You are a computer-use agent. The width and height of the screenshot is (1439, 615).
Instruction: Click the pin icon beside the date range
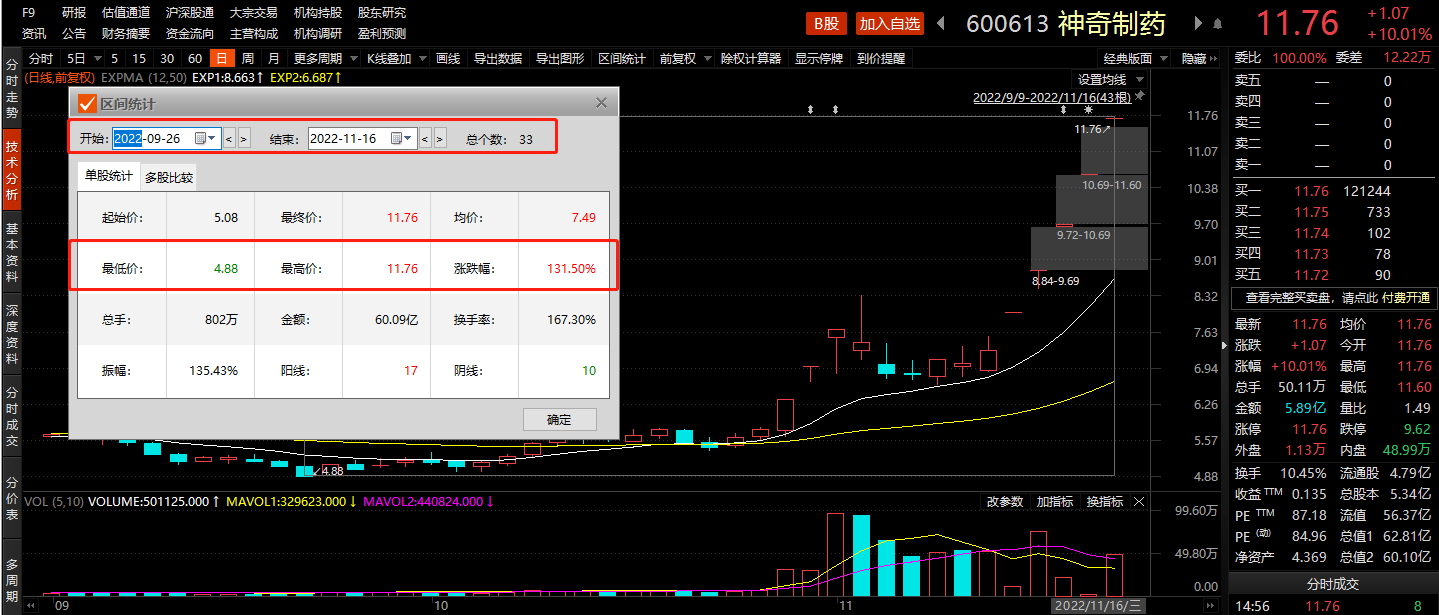[x=1139, y=97]
